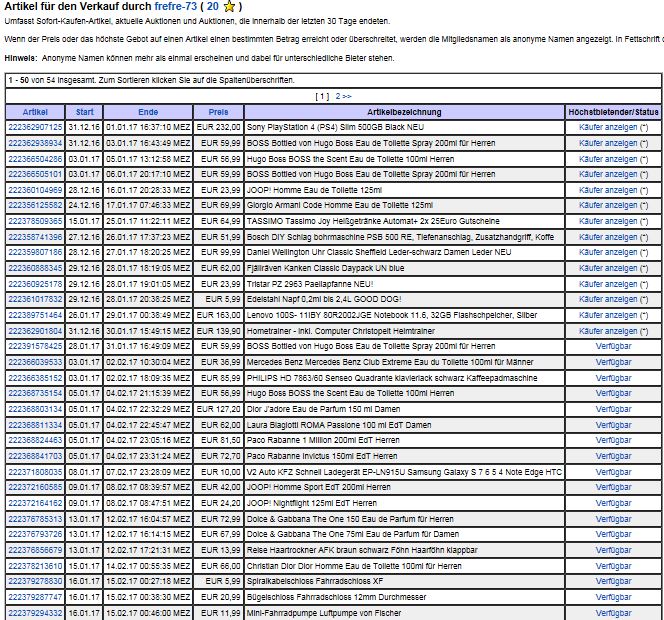Open article 222360104969

pyautogui.click(x=35, y=190)
